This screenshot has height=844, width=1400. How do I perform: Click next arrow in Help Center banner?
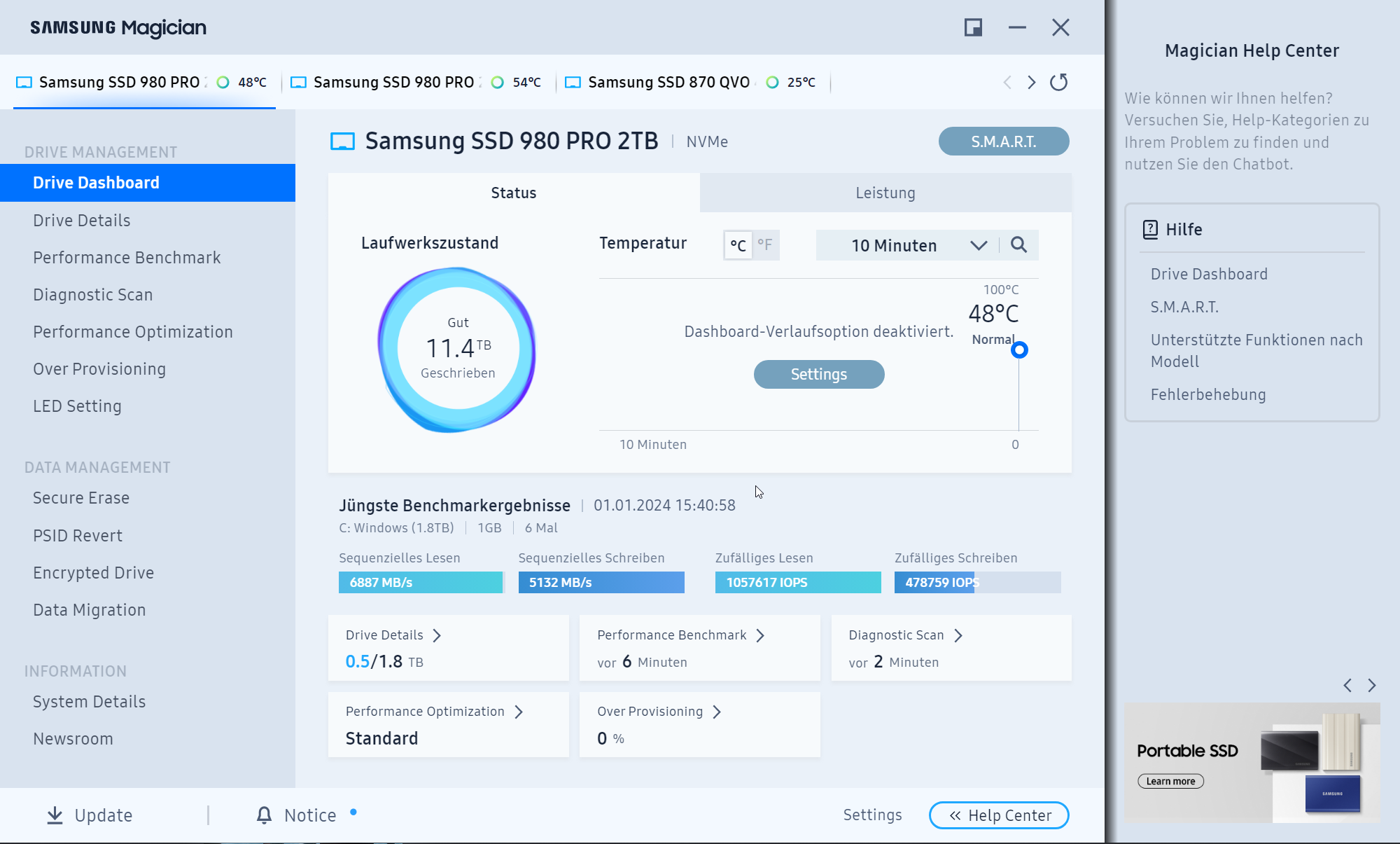coord(1372,685)
